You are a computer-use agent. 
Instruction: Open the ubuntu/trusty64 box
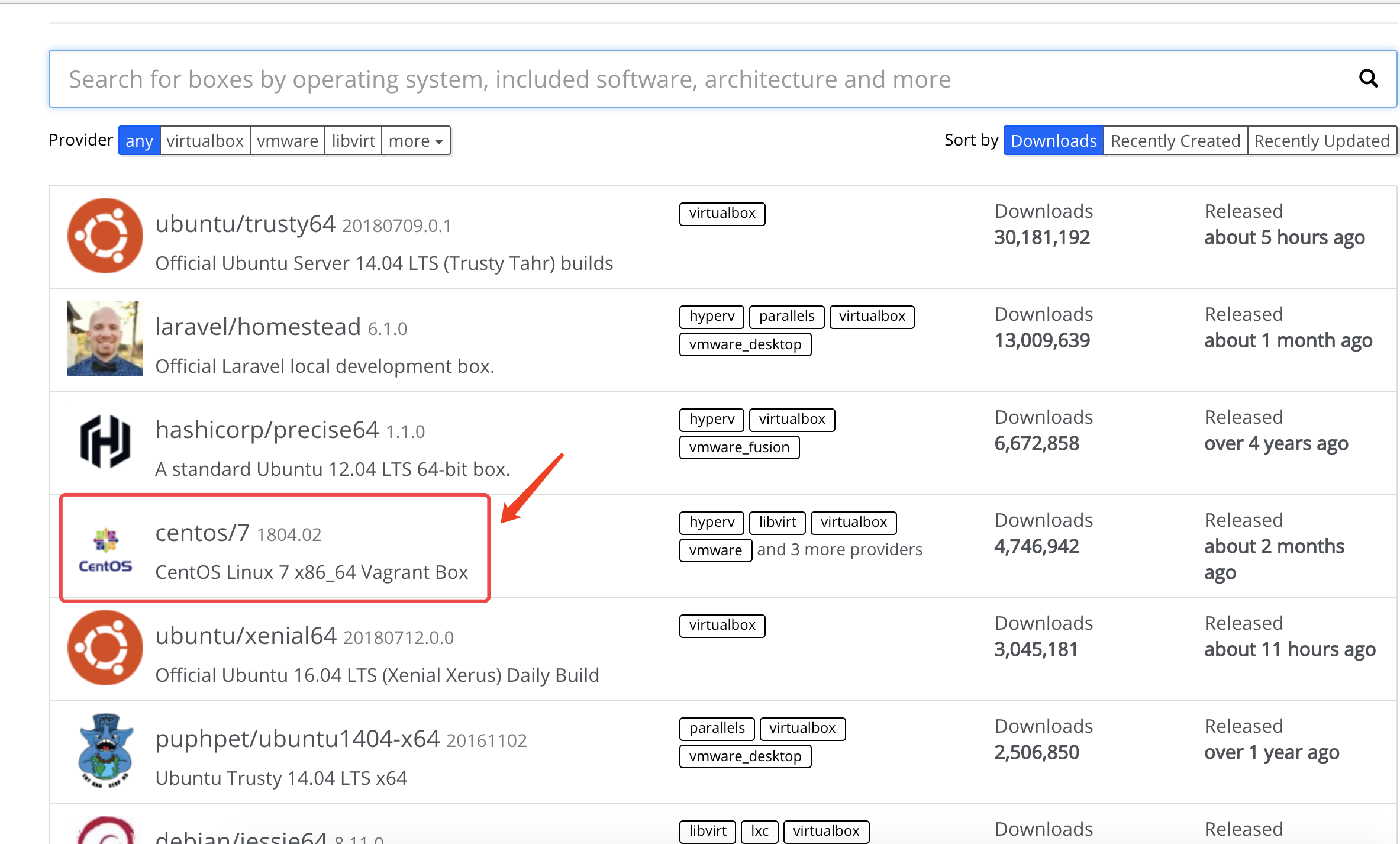pos(246,224)
